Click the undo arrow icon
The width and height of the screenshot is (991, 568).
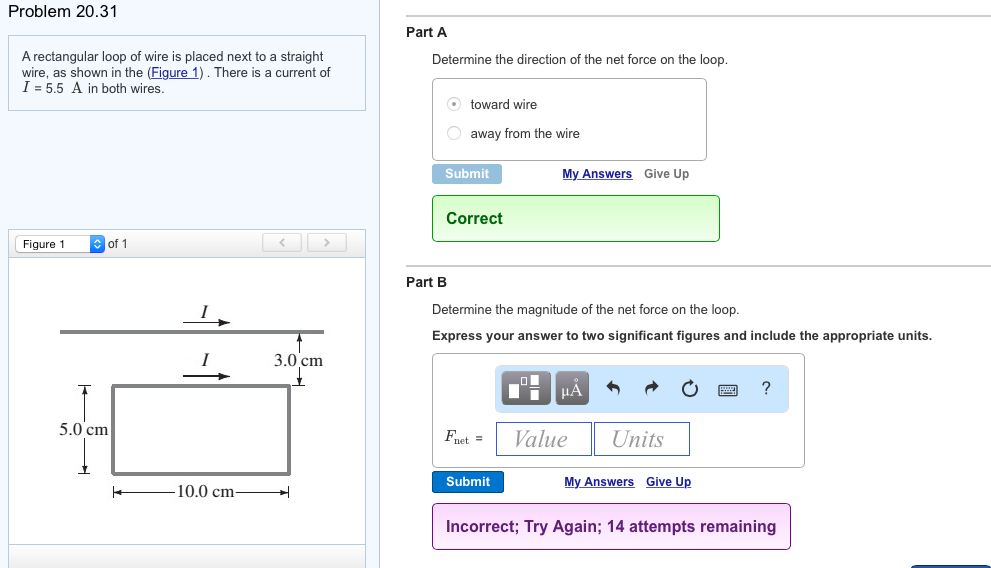[615, 389]
